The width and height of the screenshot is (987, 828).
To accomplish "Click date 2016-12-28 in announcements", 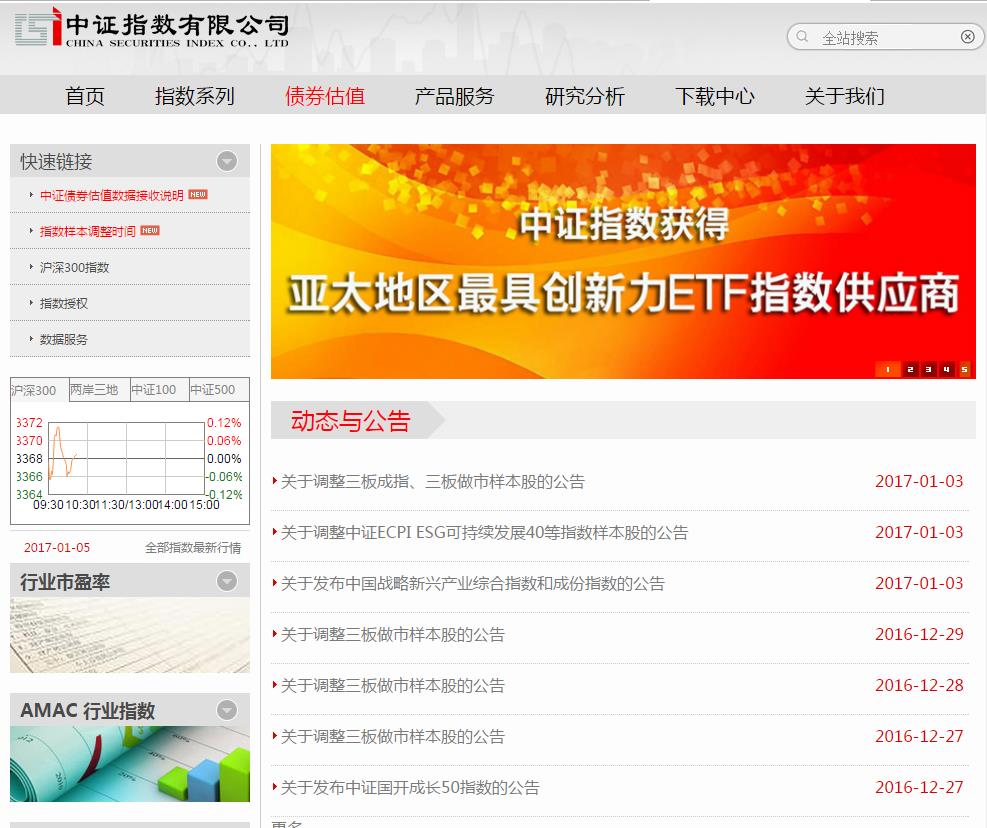I will click(919, 685).
